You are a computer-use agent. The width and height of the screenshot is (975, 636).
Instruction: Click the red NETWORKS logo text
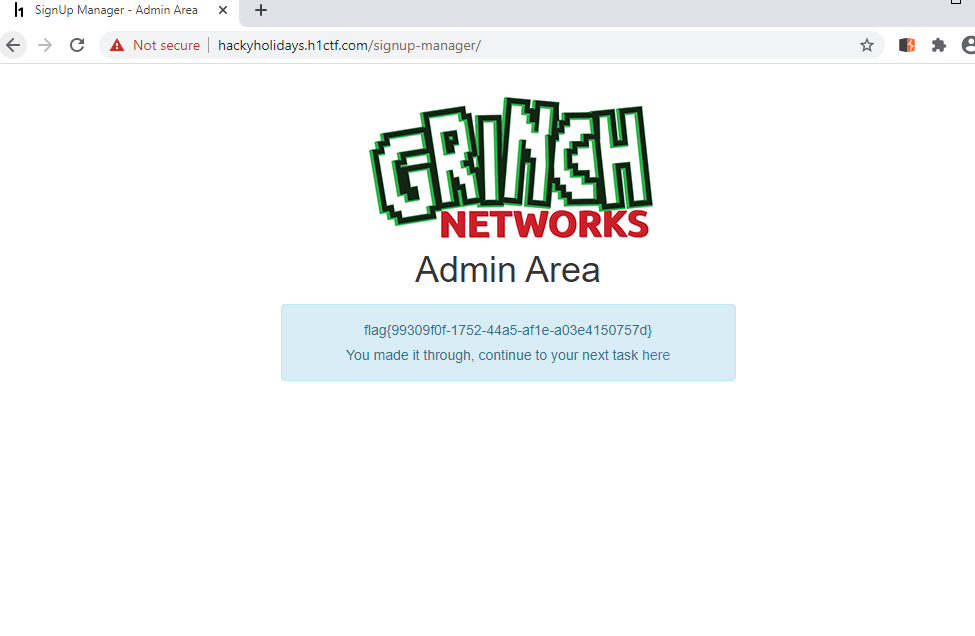click(545, 224)
